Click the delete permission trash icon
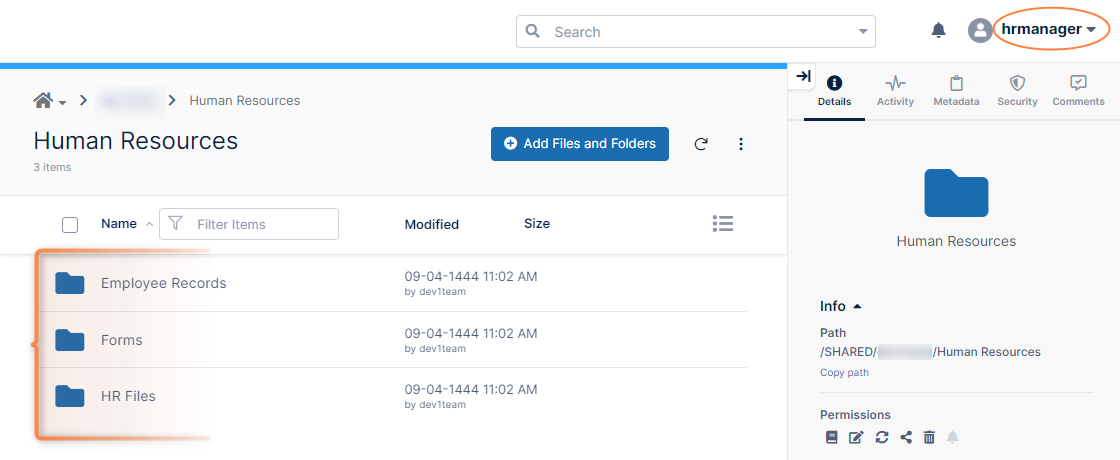Viewport: 1120px width, 460px height. pos(929,437)
